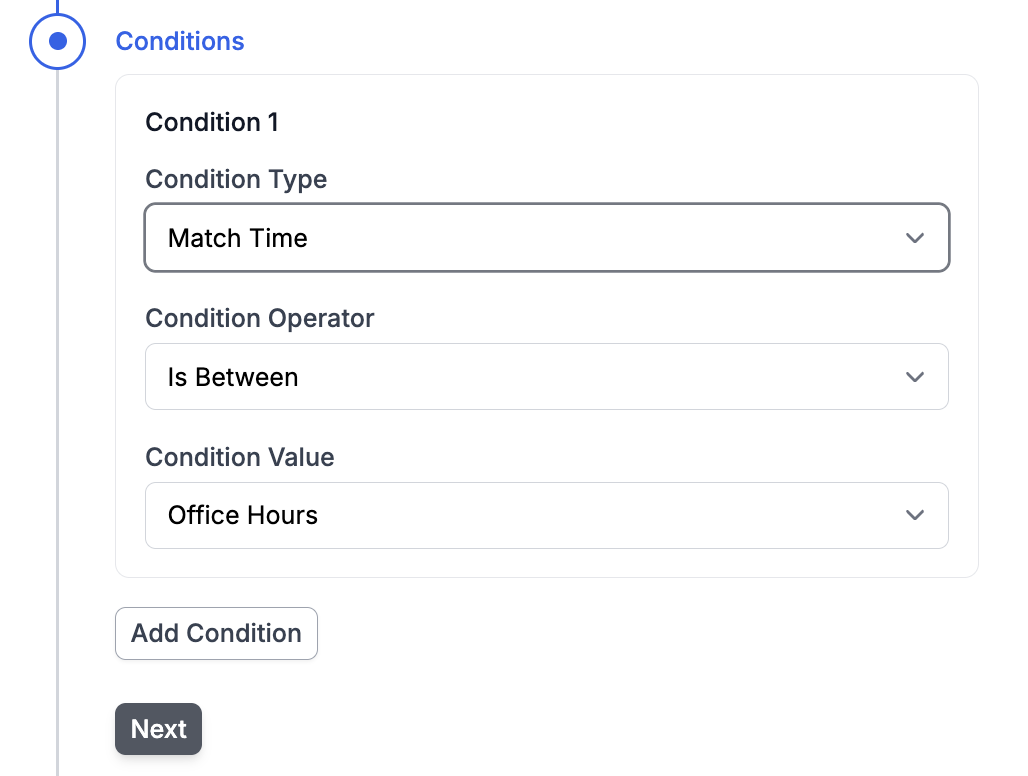Click the Conditions step circle indicator

tap(57, 41)
